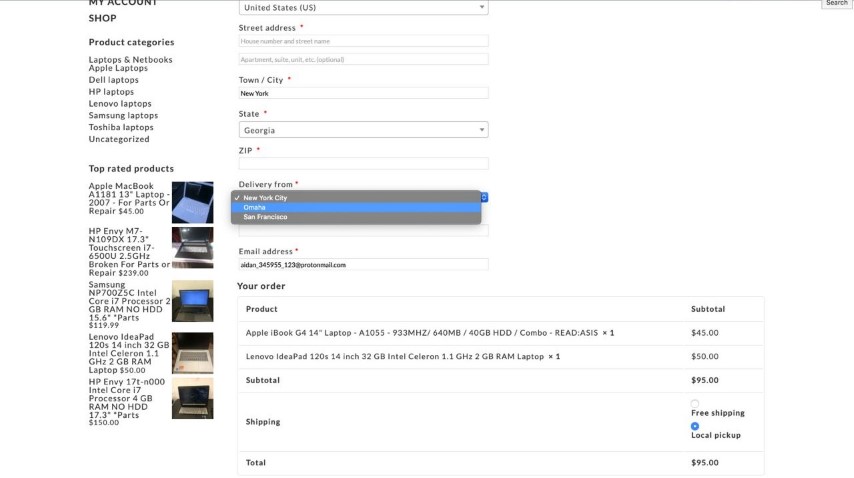Click the ZIP code field

[x=363, y=163]
